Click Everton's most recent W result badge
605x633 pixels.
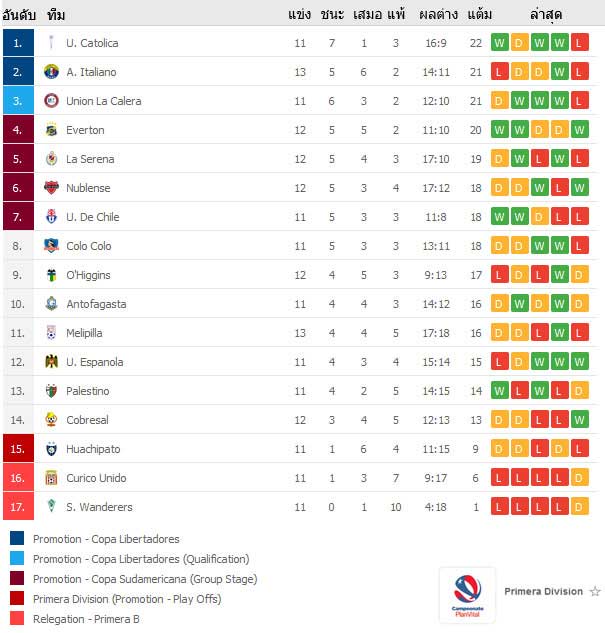580,130
